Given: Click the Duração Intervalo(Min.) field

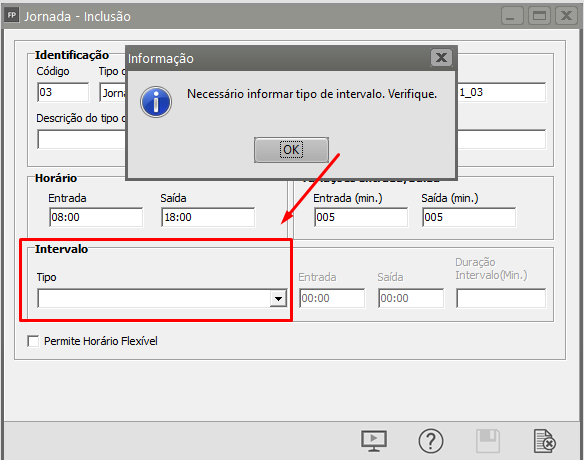Looking at the screenshot, I should click(501, 298).
